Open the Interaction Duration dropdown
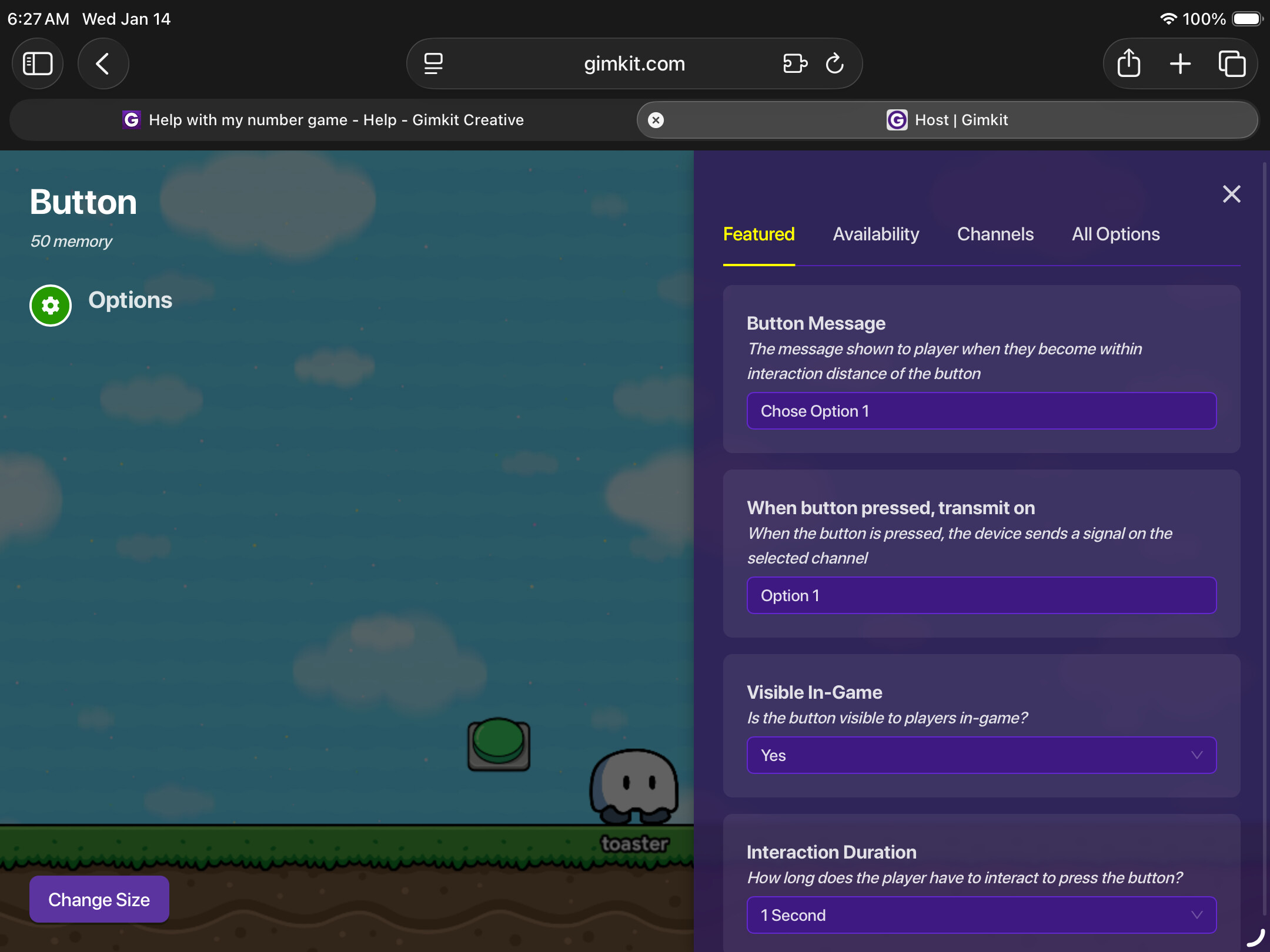This screenshot has width=1270, height=952. 981,915
